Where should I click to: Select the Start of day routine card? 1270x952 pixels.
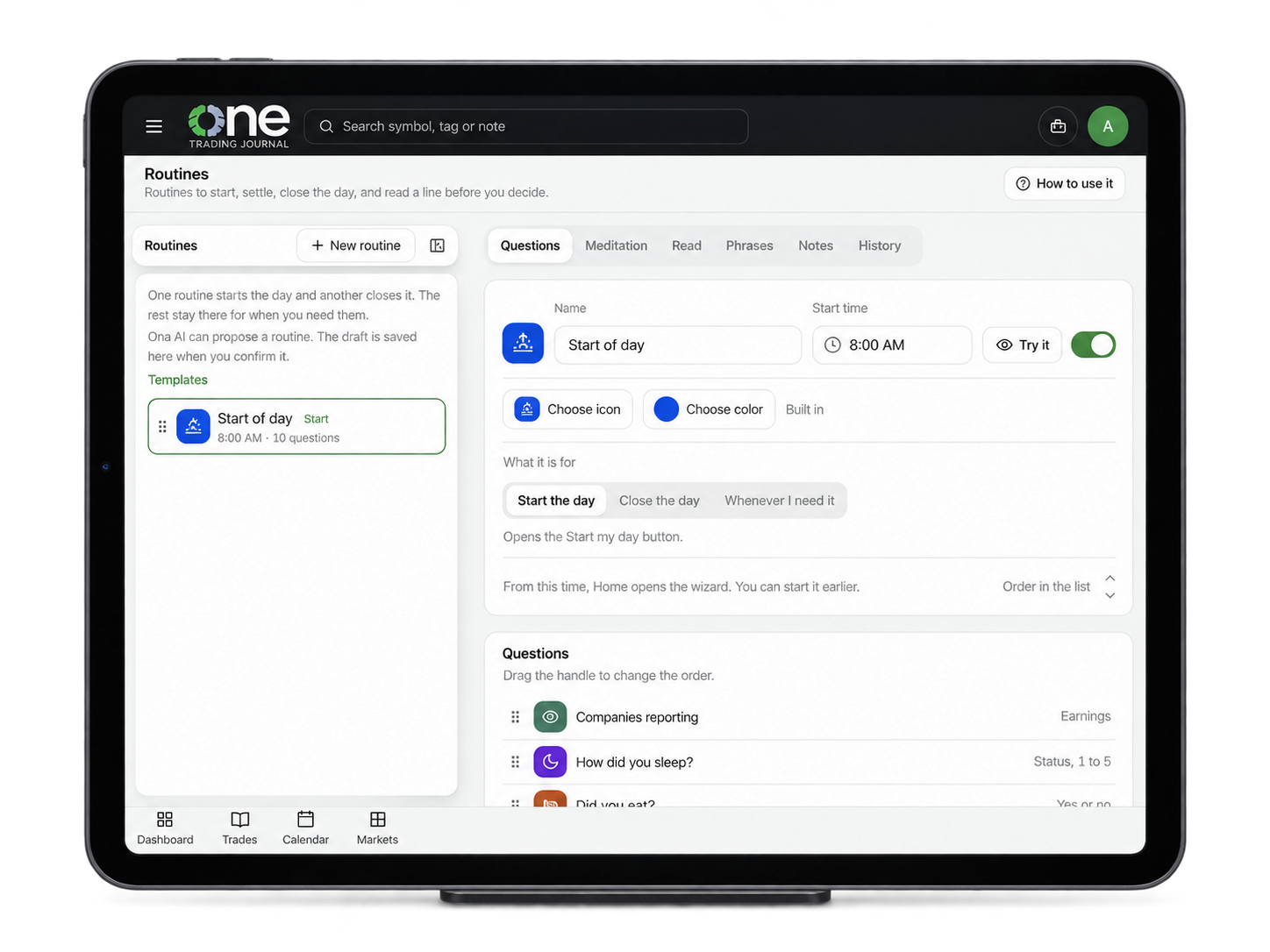(x=296, y=427)
